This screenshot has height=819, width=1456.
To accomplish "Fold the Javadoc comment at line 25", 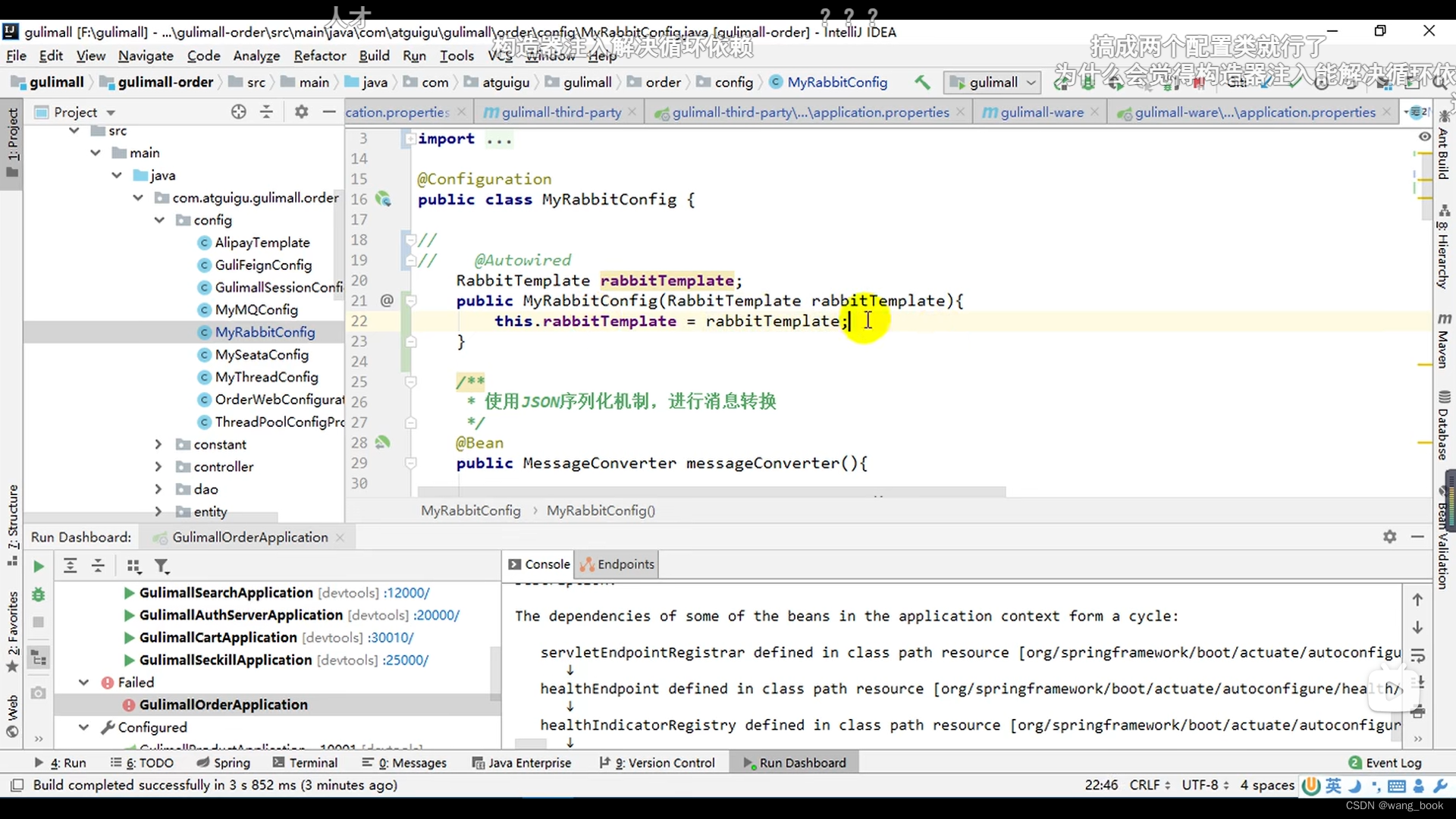I will [410, 381].
